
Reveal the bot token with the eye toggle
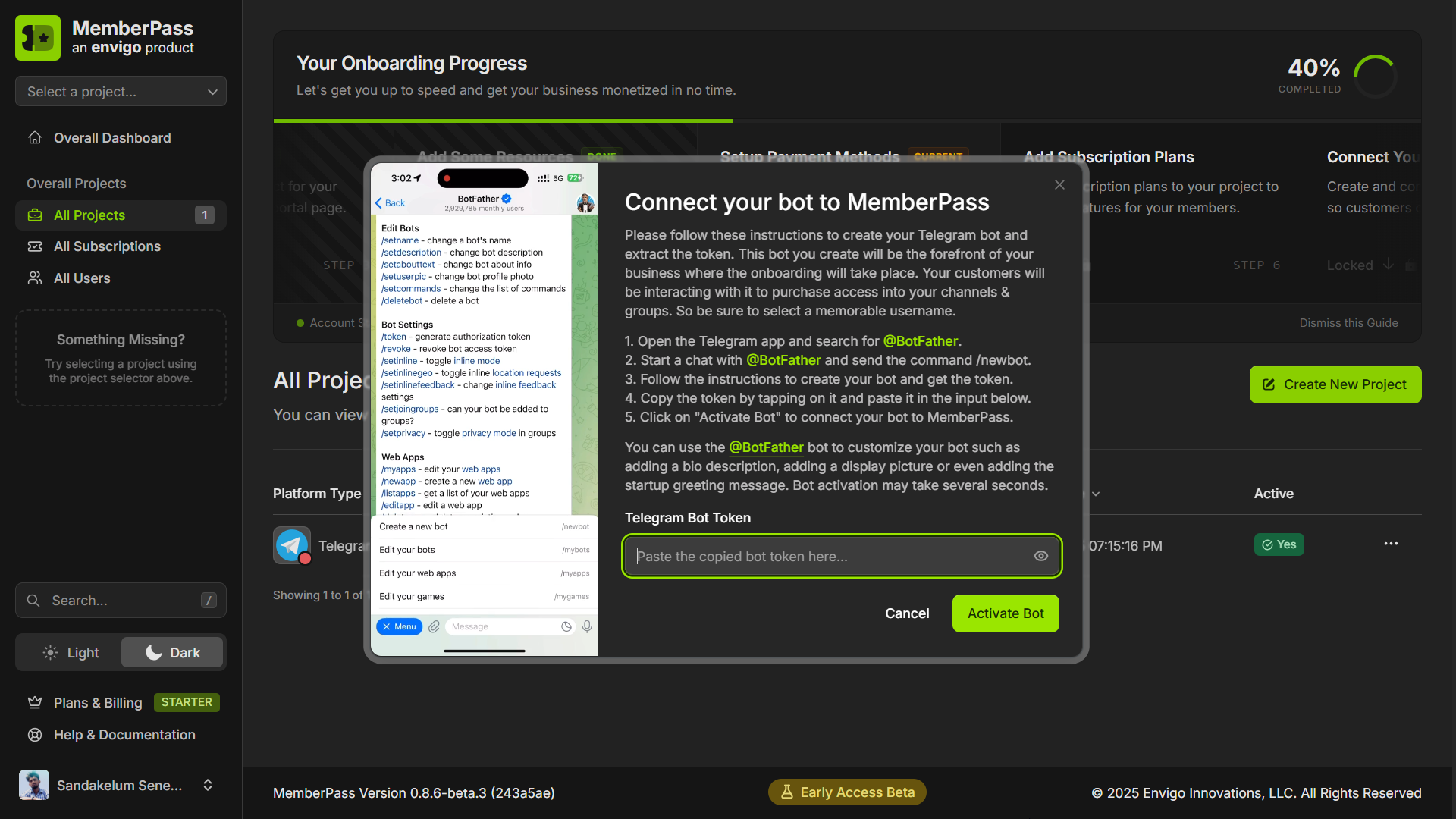tap(1040, 556)
